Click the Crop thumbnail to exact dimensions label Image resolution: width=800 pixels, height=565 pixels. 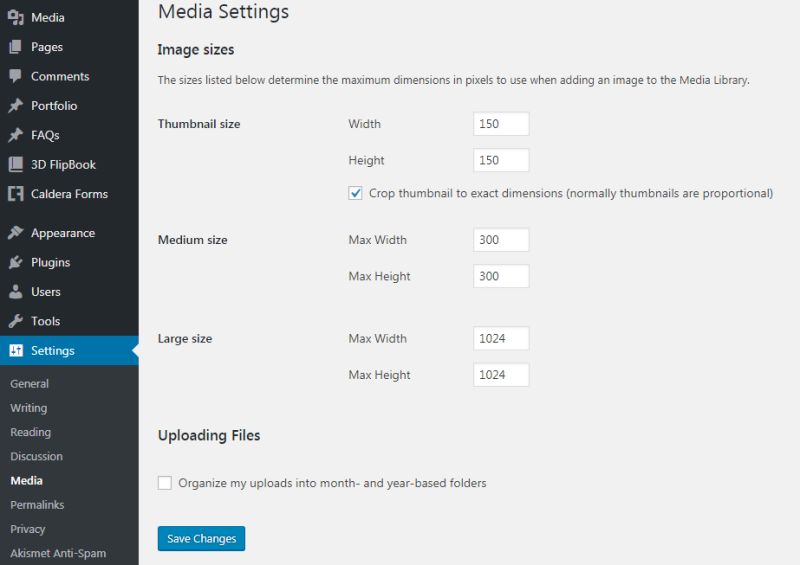(x=571, y=193)
